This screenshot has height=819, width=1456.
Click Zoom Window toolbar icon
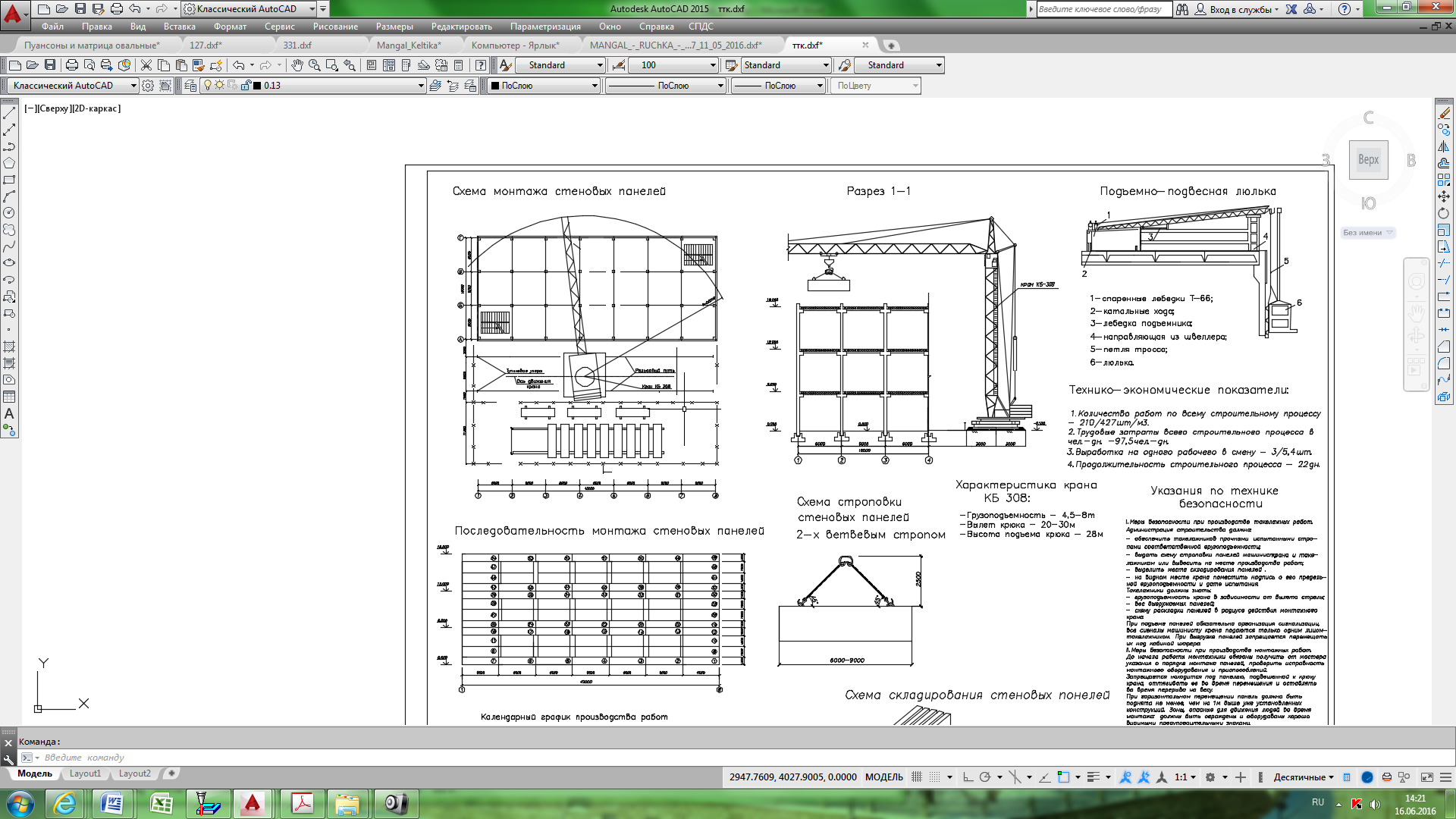pos(331,65)
